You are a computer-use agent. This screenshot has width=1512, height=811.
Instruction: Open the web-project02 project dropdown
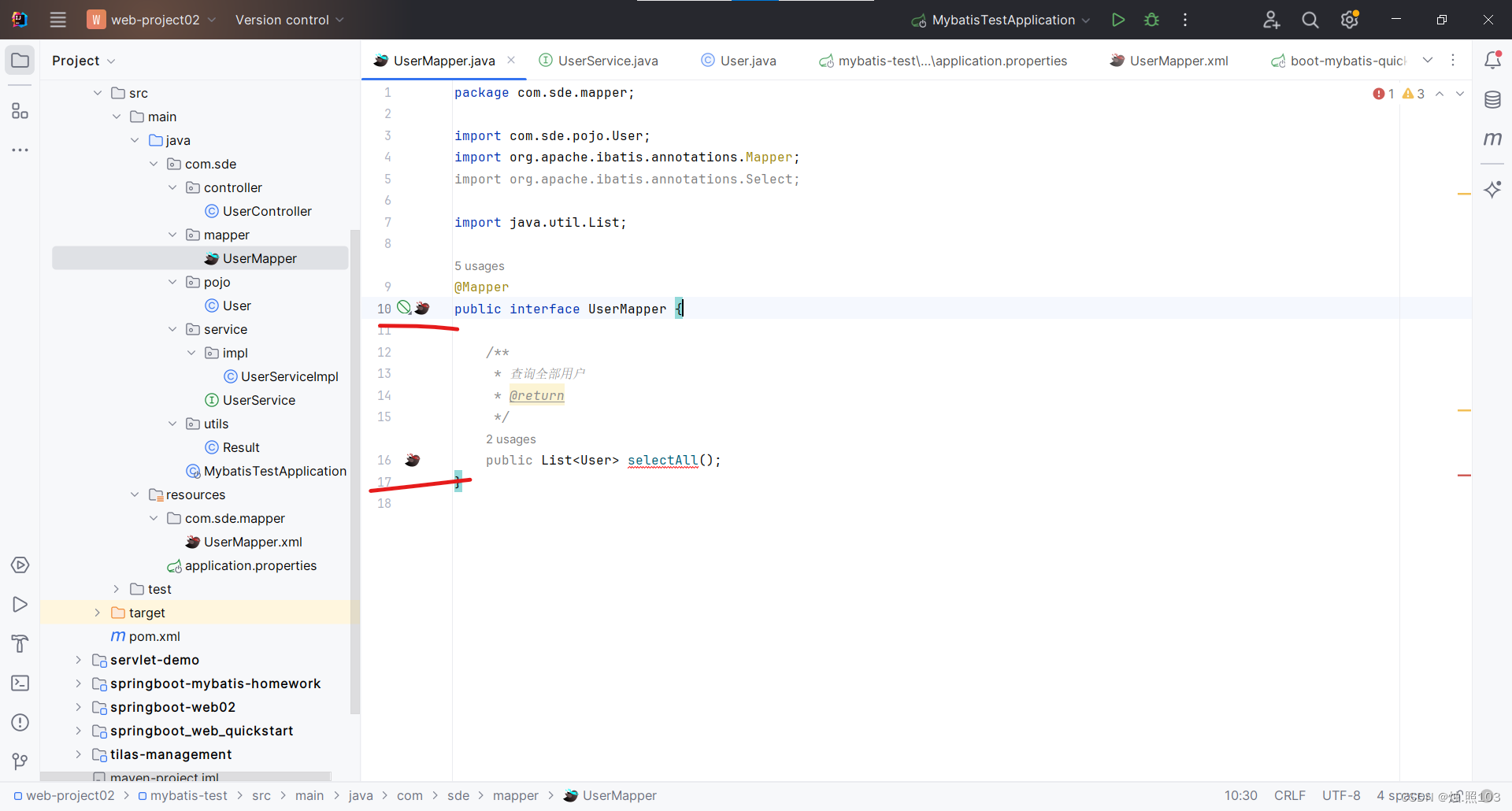(151, 20)
